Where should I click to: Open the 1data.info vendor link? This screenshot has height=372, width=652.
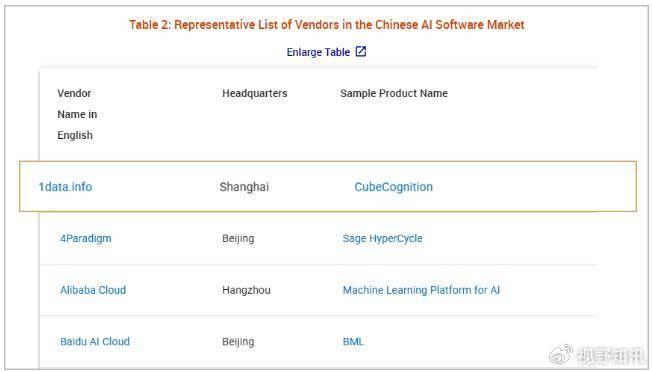[65, 187]
